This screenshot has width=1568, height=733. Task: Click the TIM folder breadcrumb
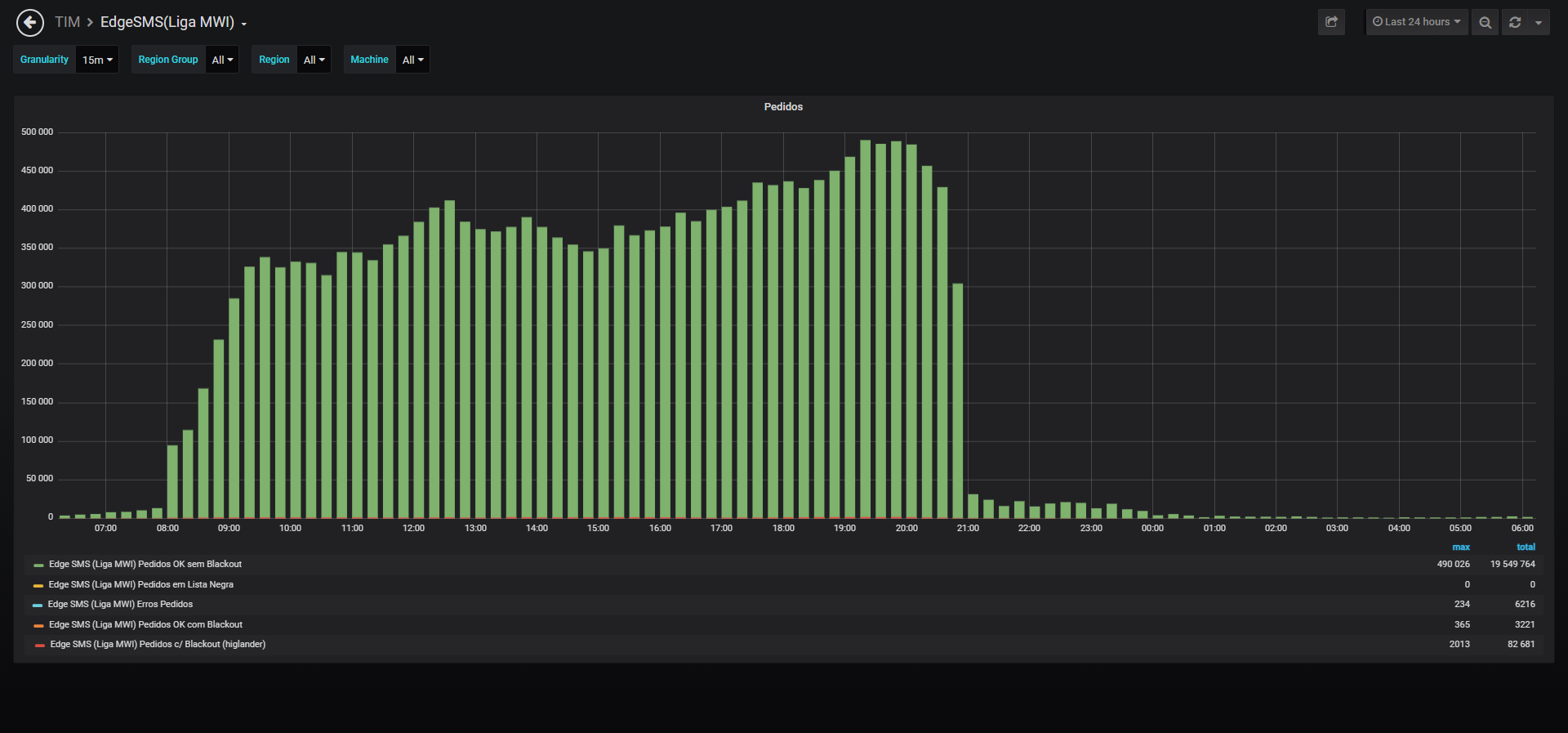coord(67,22)
